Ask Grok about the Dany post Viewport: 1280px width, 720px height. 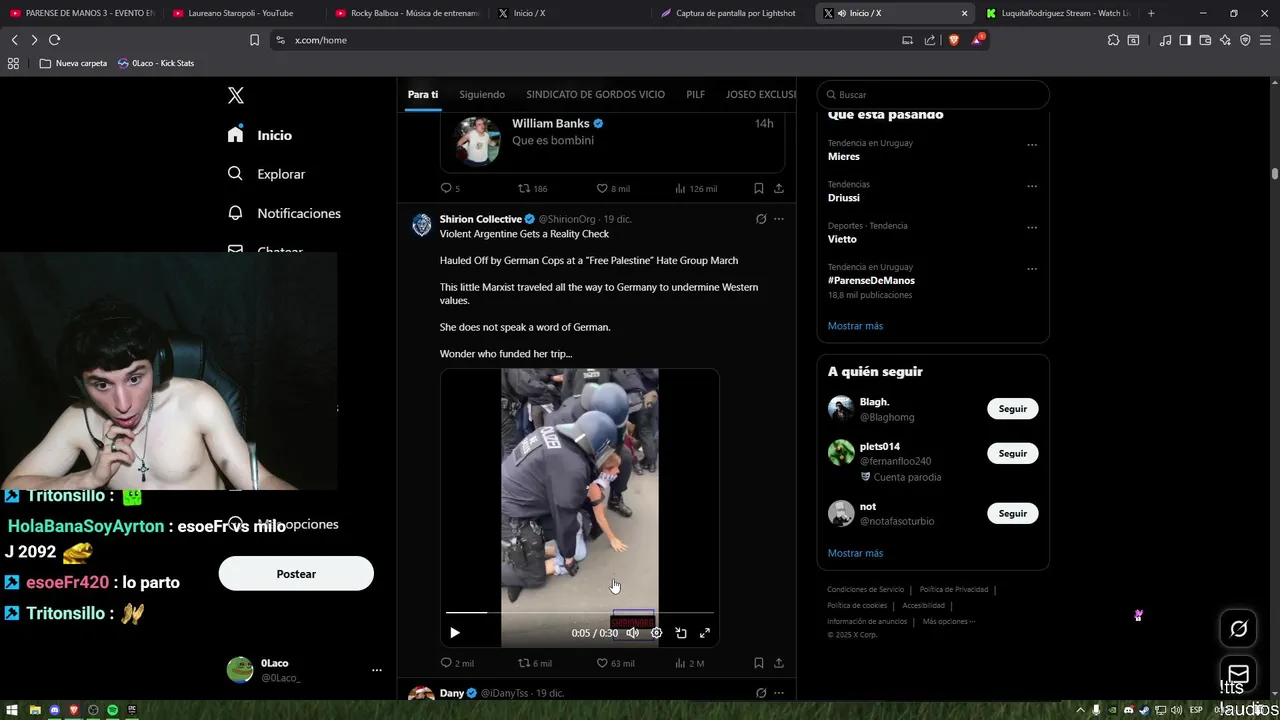pyautogui.click(x=761, y=693)
